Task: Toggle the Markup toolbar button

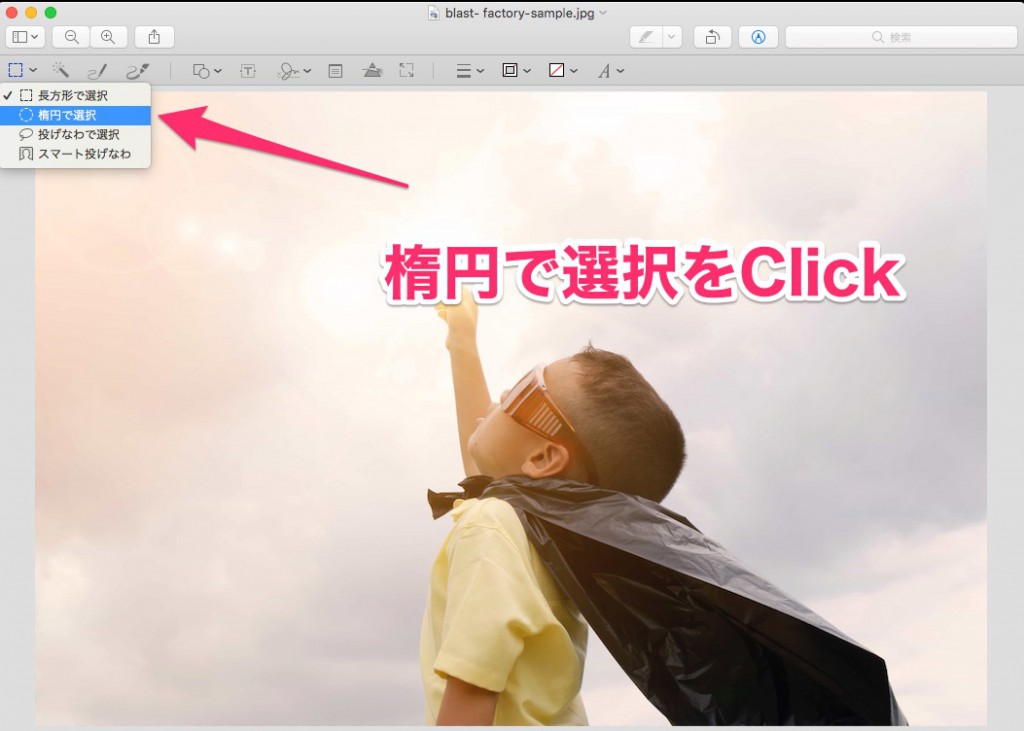Action: tap(758, 37)
